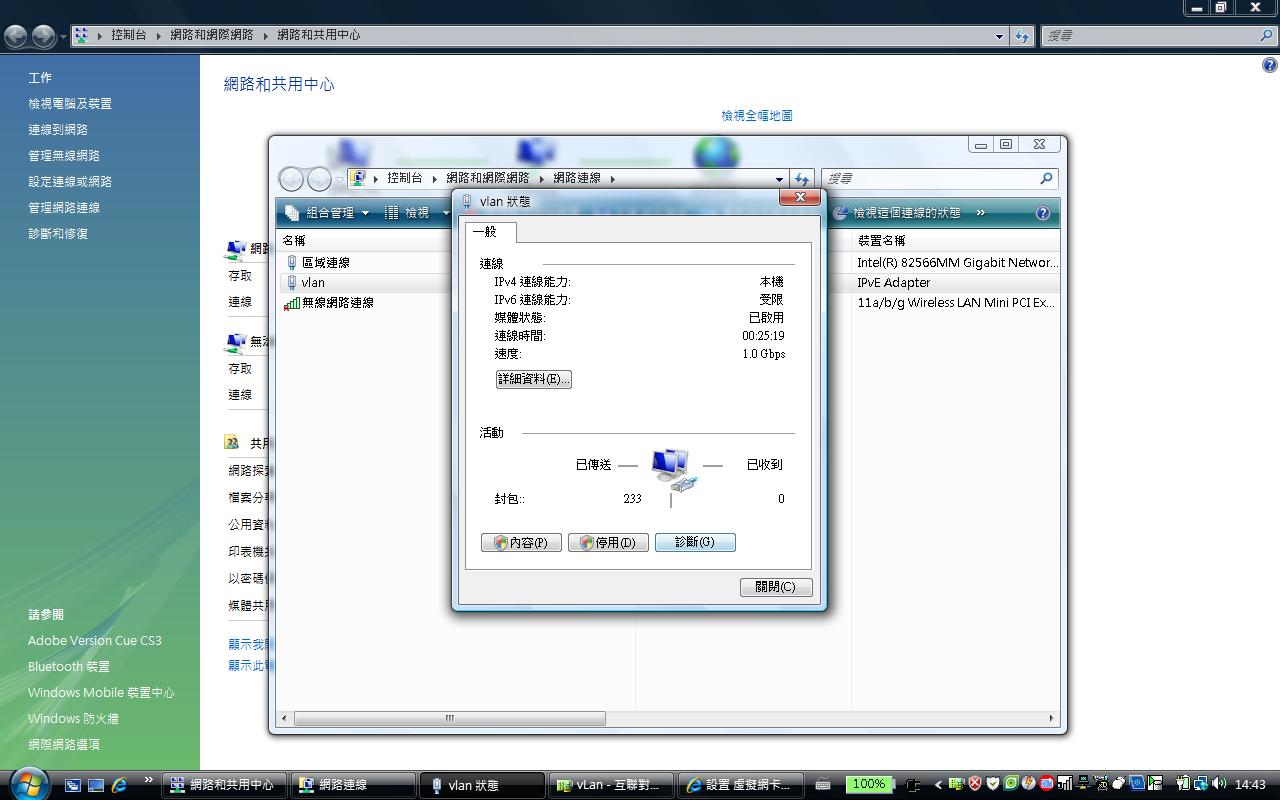Viewport: 1280px width, 800px height.
Task: Click 檢視這個連線的狀態 toolbar item
Action: tap(896, 213)
